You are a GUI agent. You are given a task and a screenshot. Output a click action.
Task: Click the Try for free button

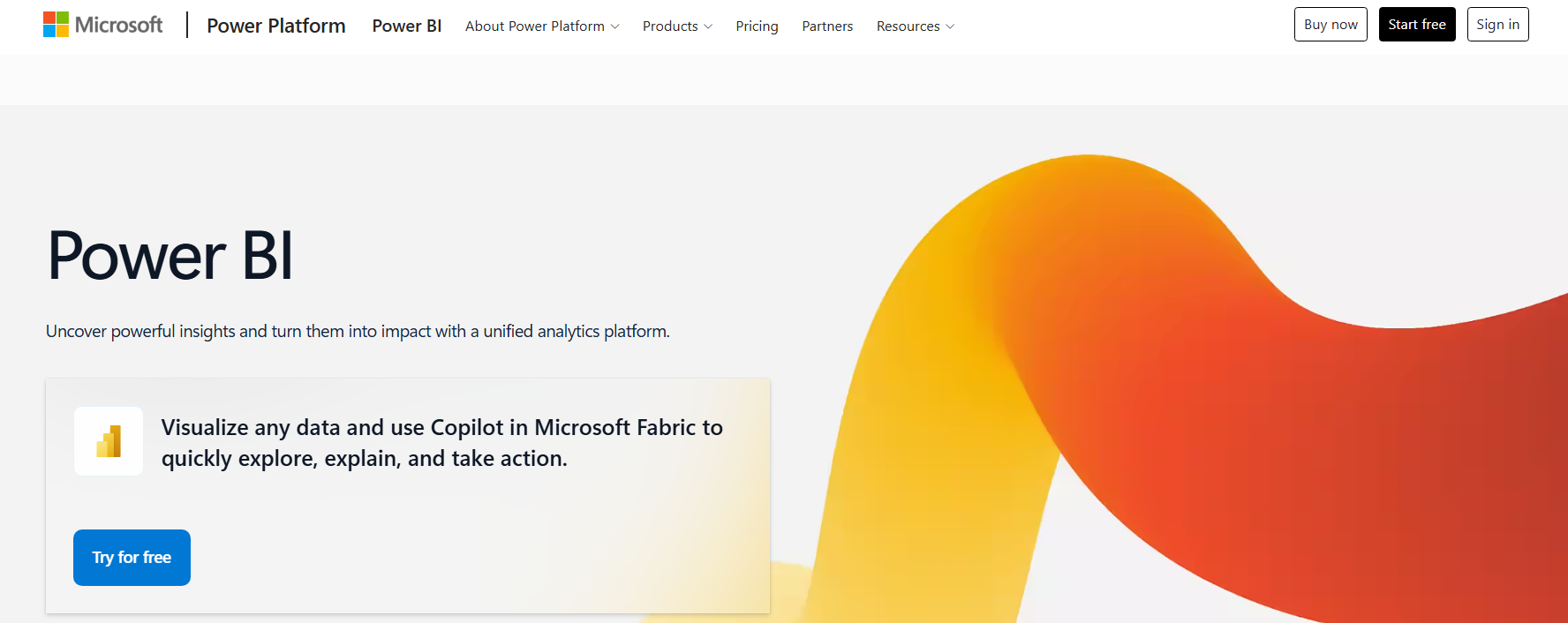(132, 558)
